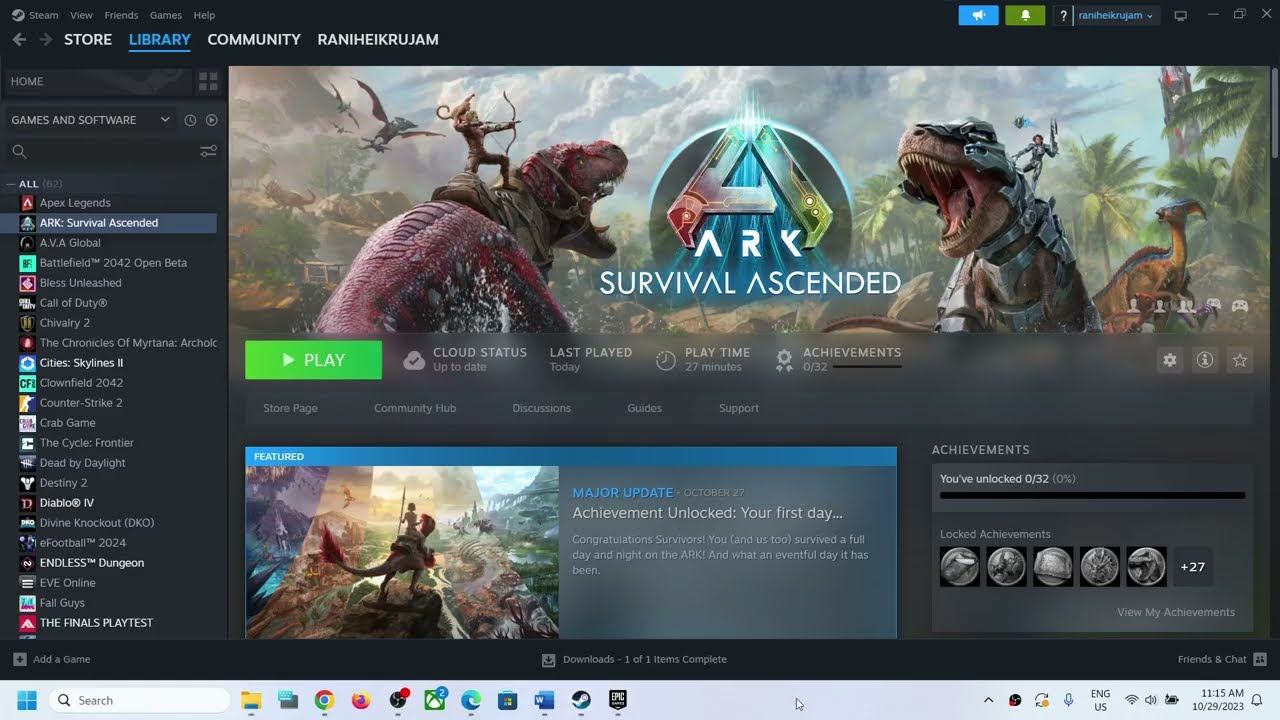
Task: Click the forward navigation arrow
Action: coord(46,39)
